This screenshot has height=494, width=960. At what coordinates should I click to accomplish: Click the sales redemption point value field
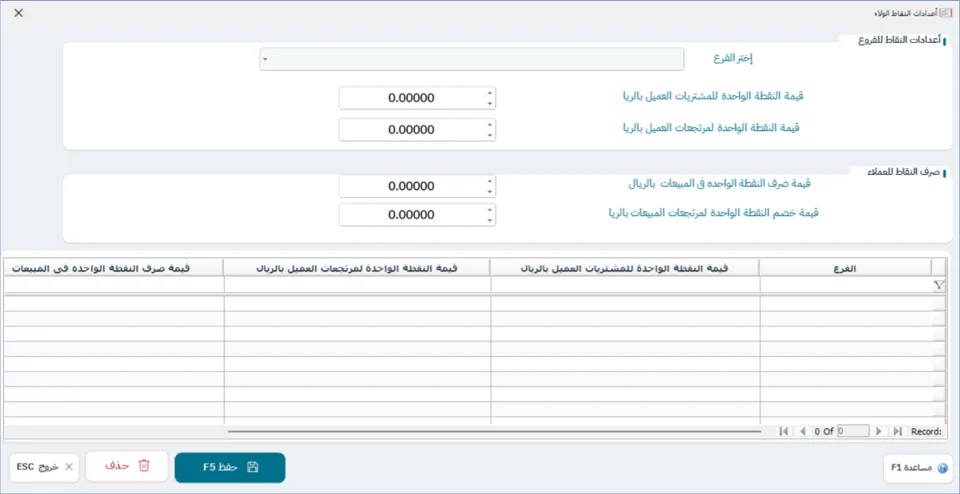pyautogui.click(x=417, y=186)
